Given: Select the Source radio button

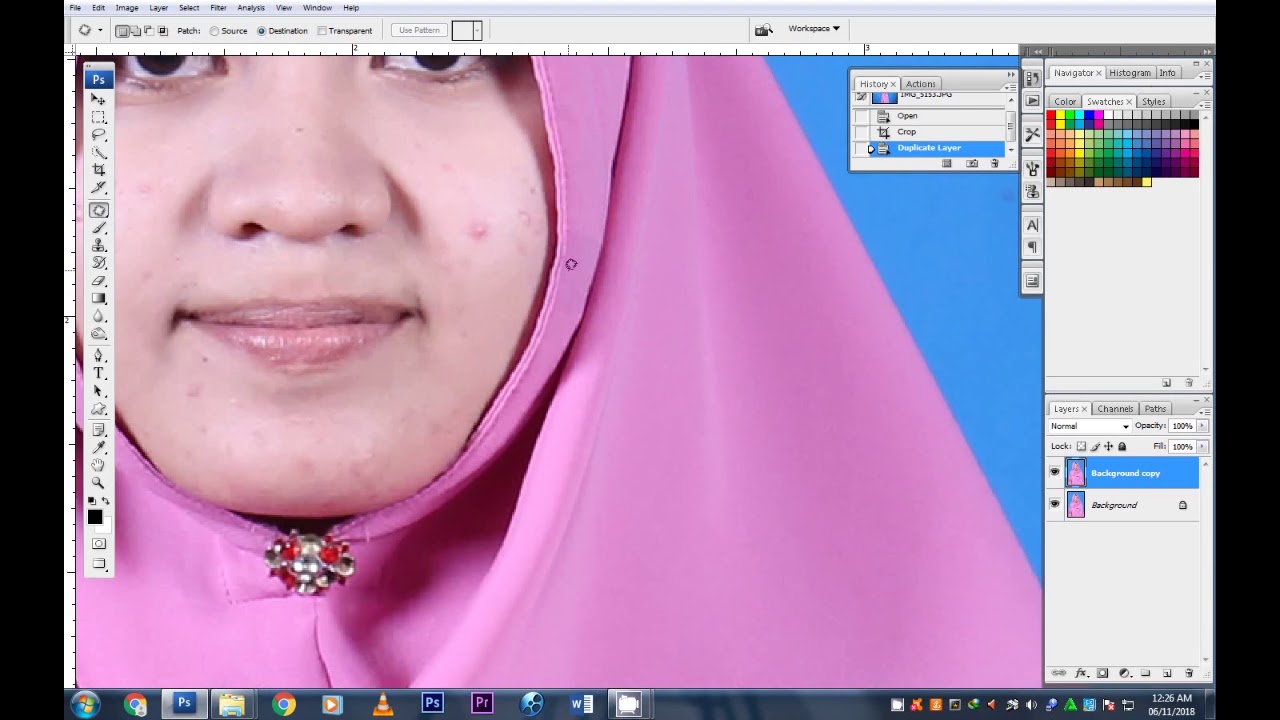Looking at the screenshot, I should coord(214,31).
